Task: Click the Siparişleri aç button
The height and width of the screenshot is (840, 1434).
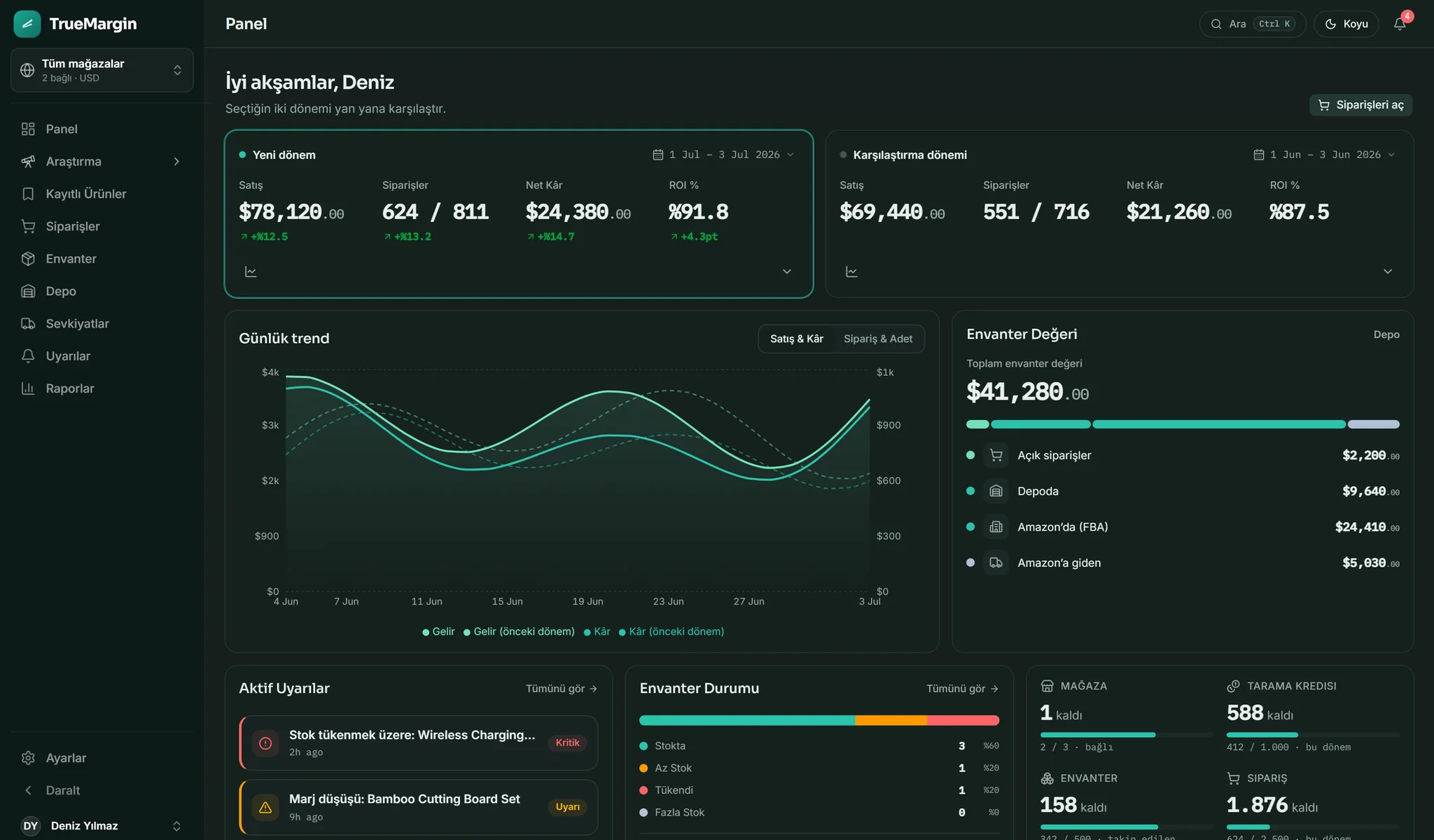Action: coord(1361,105)
